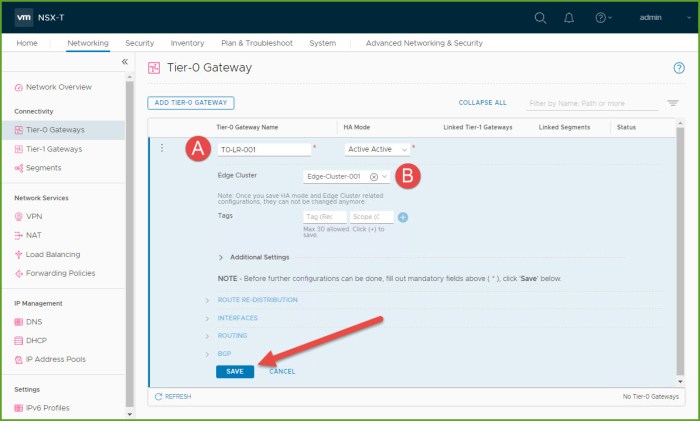This screenshot has height=421, width=700.
Task: Switch to the Security tab
Action: pyautogui.click(x=139, y=43)
